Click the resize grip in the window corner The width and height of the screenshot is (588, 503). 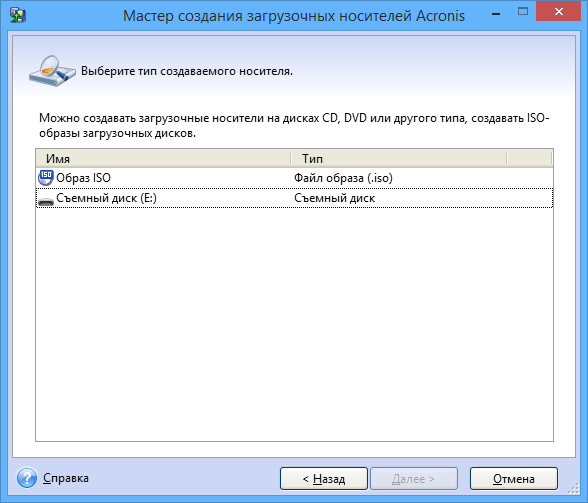point(574,488)
